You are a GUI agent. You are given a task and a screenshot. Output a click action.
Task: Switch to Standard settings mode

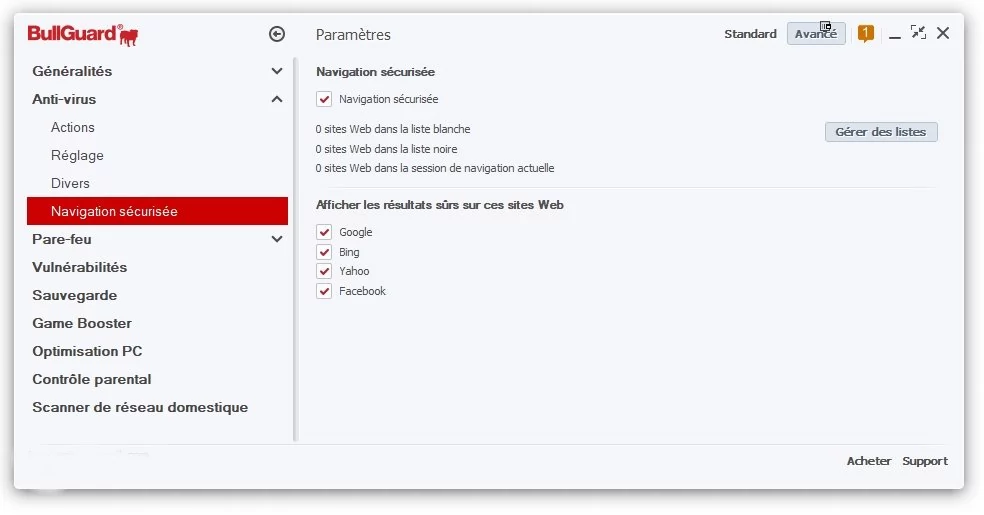[751, 34]
